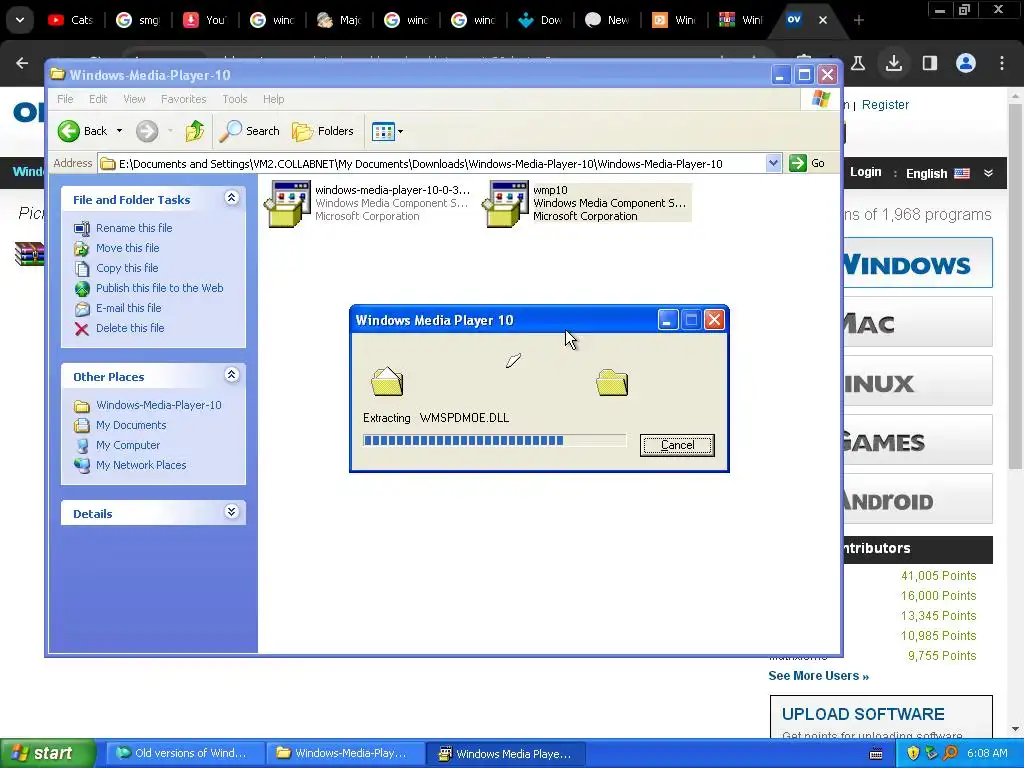Open Search in the Explorer toolbar
The width and height of the screenshot is (1024, 768).
point(249,131)
